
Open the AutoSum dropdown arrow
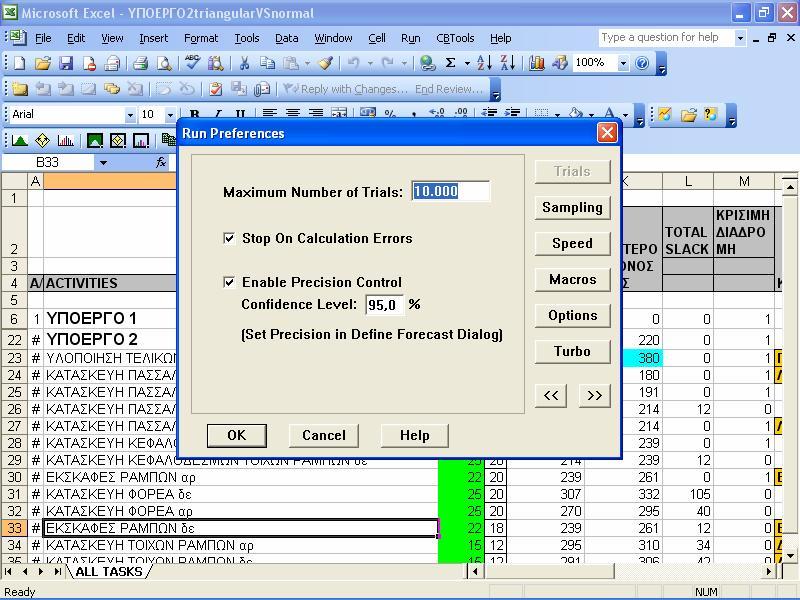click(x=467, y=63)
